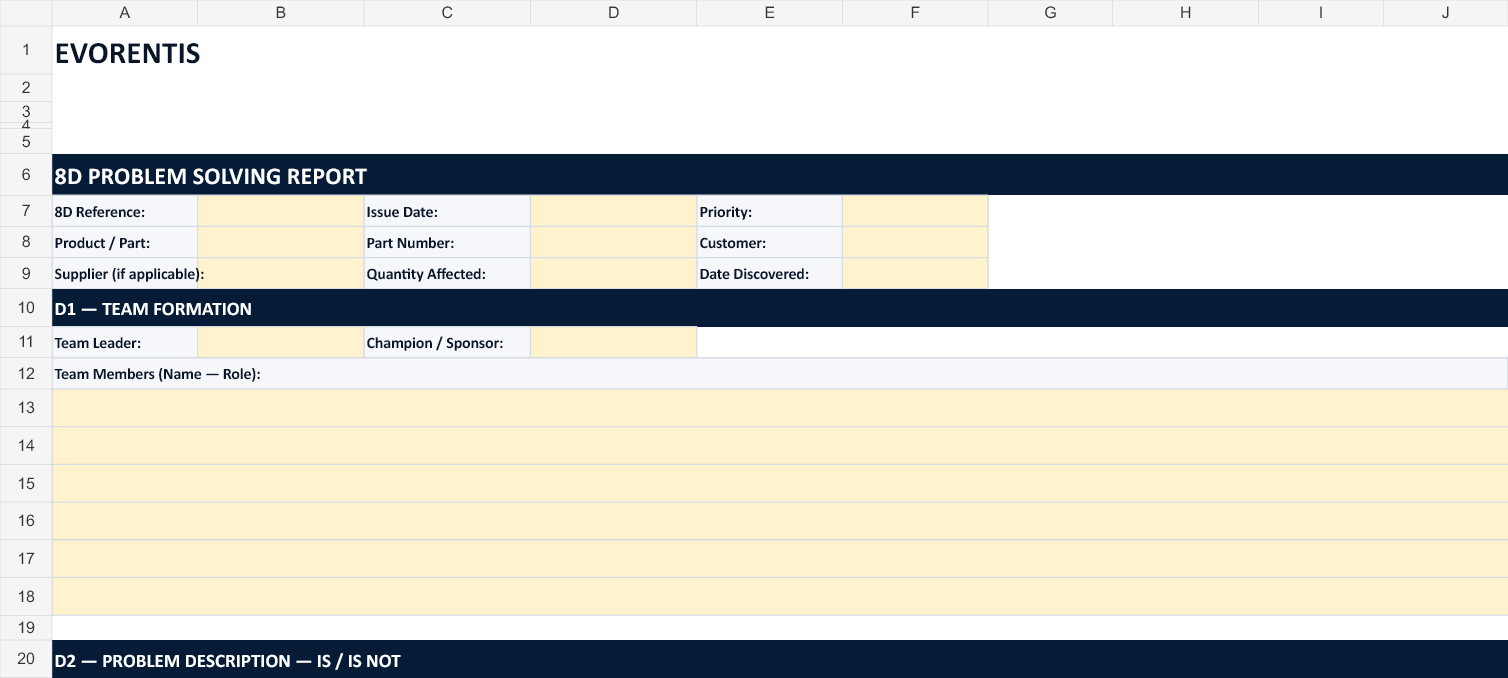Select column E header

tap(769, 12)
